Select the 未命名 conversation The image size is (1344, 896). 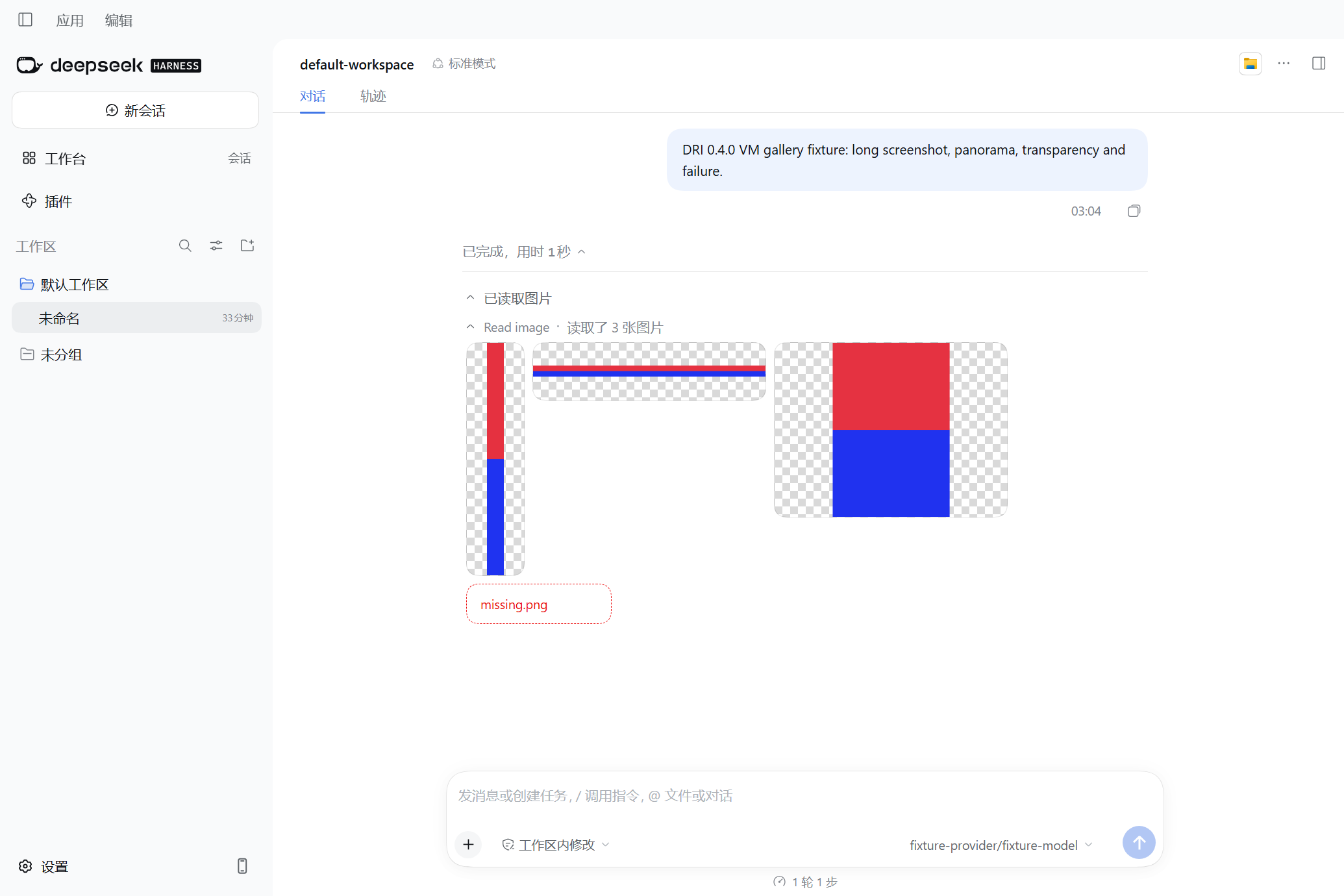(136, 318)
